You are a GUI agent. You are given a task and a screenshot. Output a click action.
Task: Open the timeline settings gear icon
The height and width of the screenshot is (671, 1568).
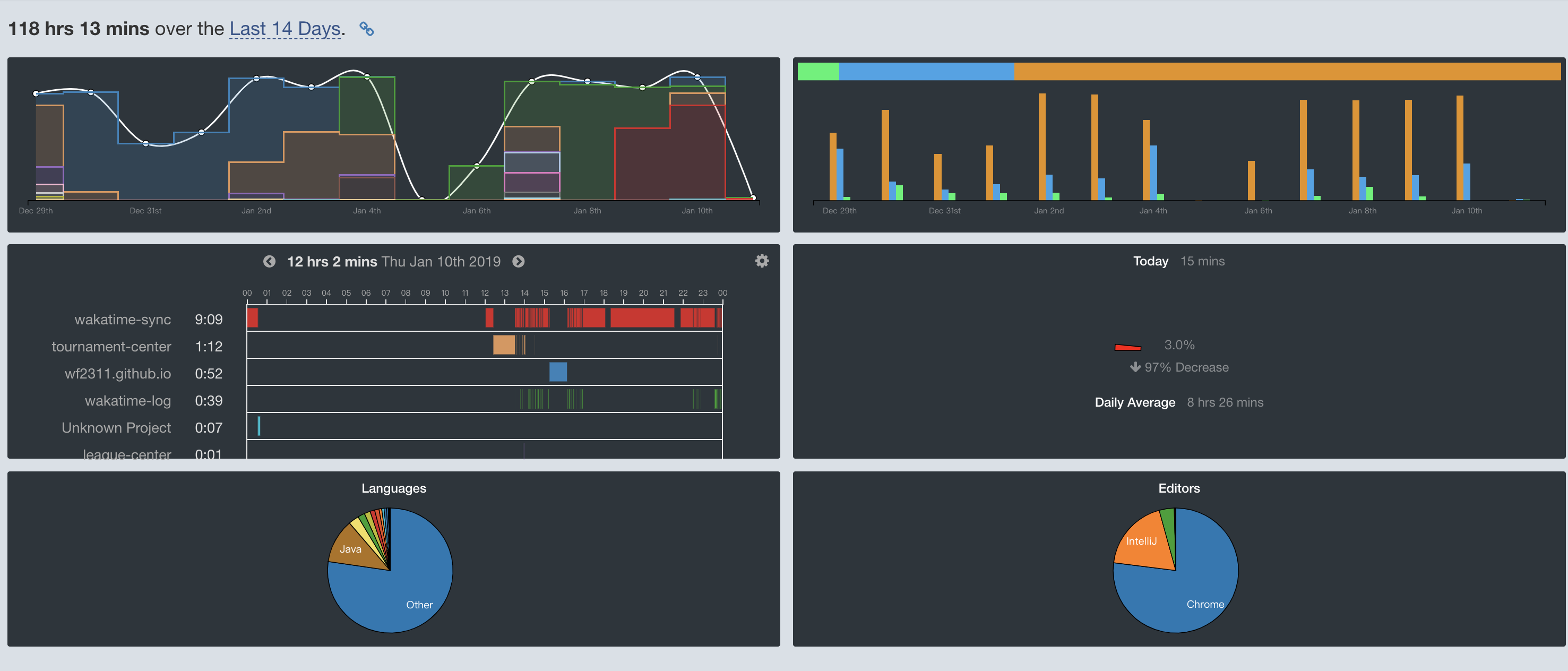point(762,261)
